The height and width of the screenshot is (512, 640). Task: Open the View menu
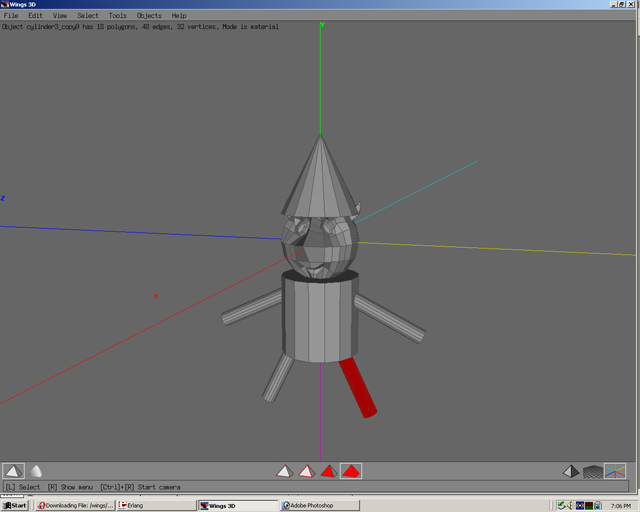coord(60,16)
